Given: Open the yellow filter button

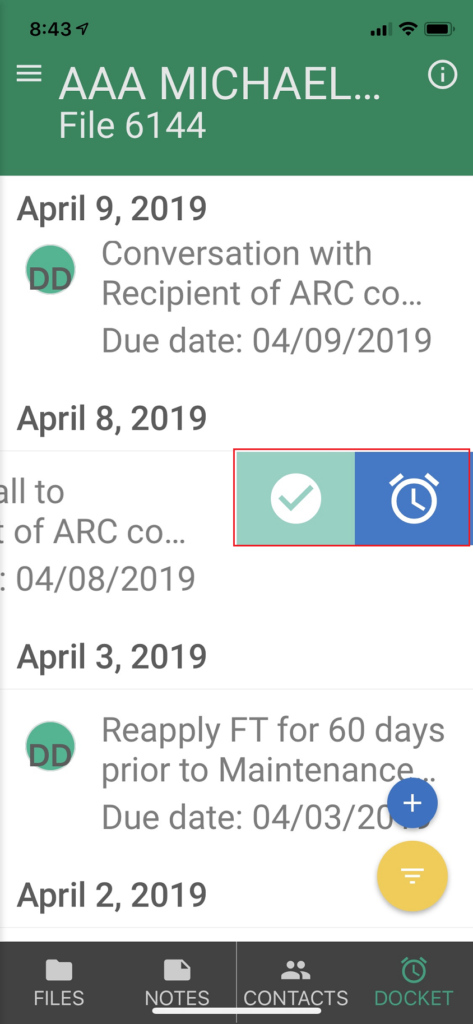Looking at the screenshot, I should (x=412, y=875).
